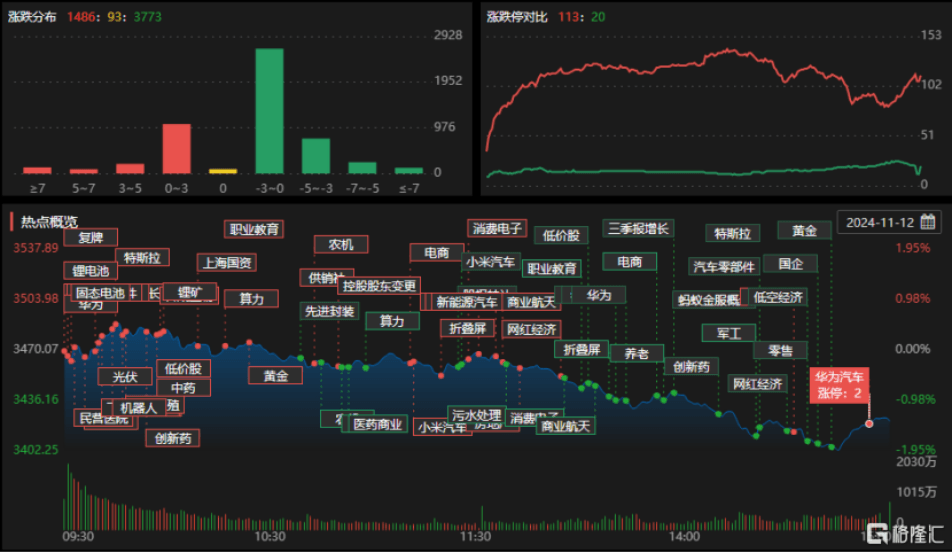Click the 涨跌停对比 chart title
952x553 pixels.
click(x=517, y=17)
